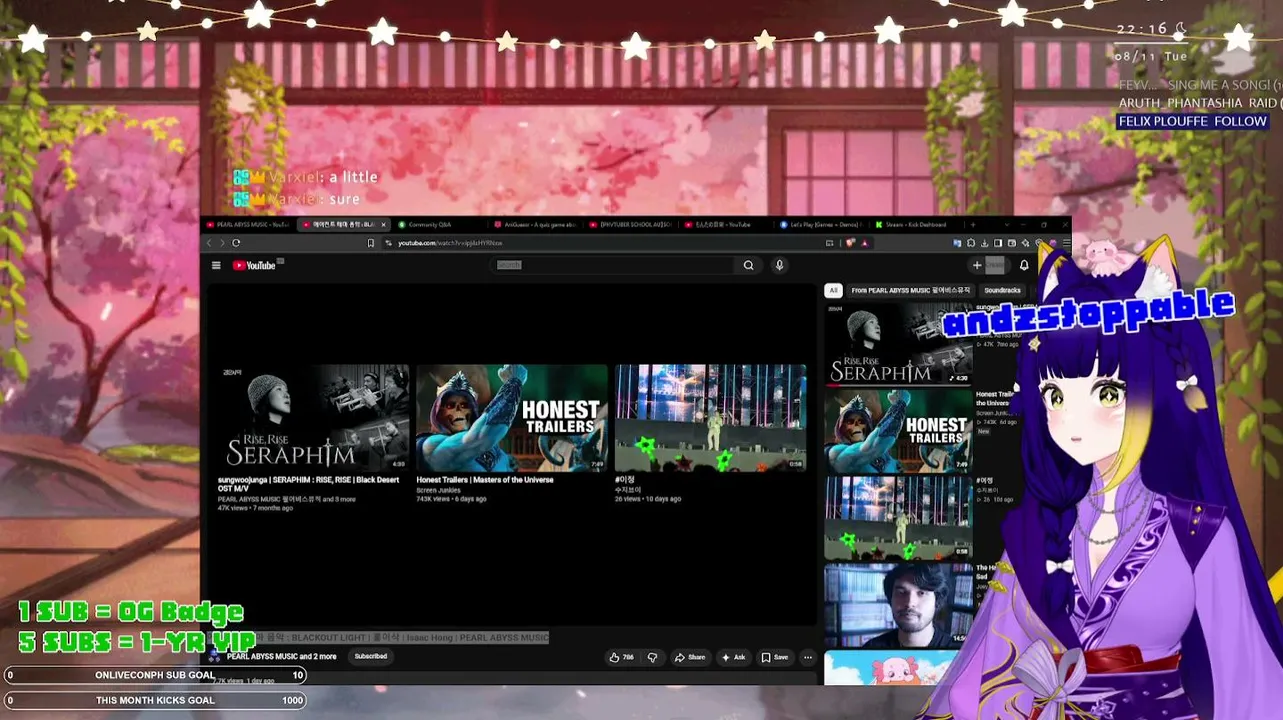This screenshot has width=1283, height=720.
Task: Select the youtube.com address bar URL
Action: click(x=450, y=243)
